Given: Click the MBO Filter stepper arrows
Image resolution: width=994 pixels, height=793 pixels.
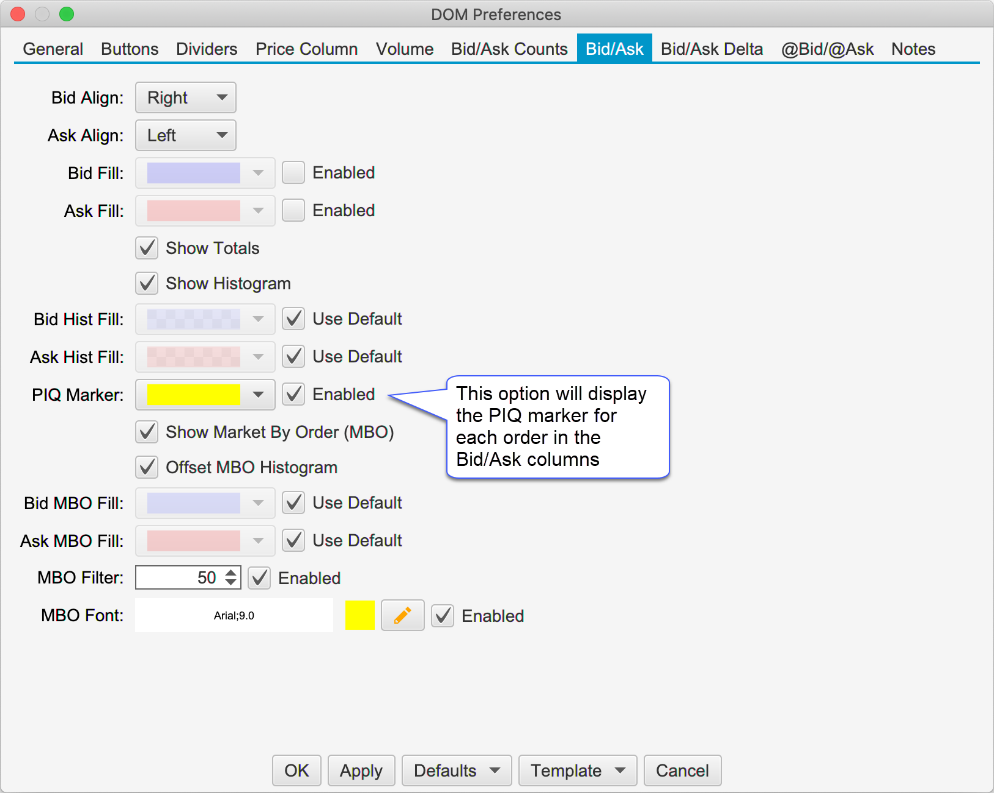Looking at the screenshot, I should 231,577.
